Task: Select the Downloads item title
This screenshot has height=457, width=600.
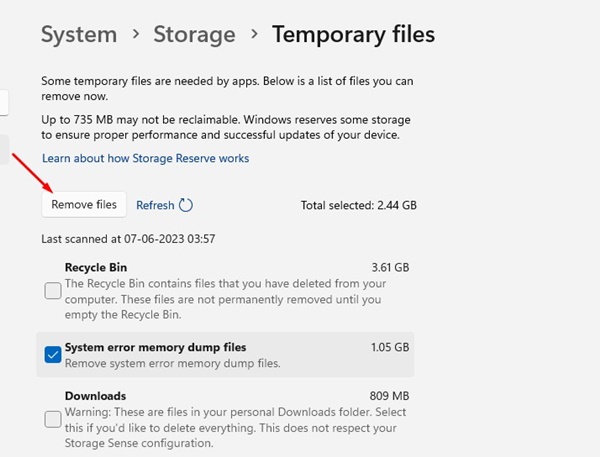Action: tap(95, 396)
